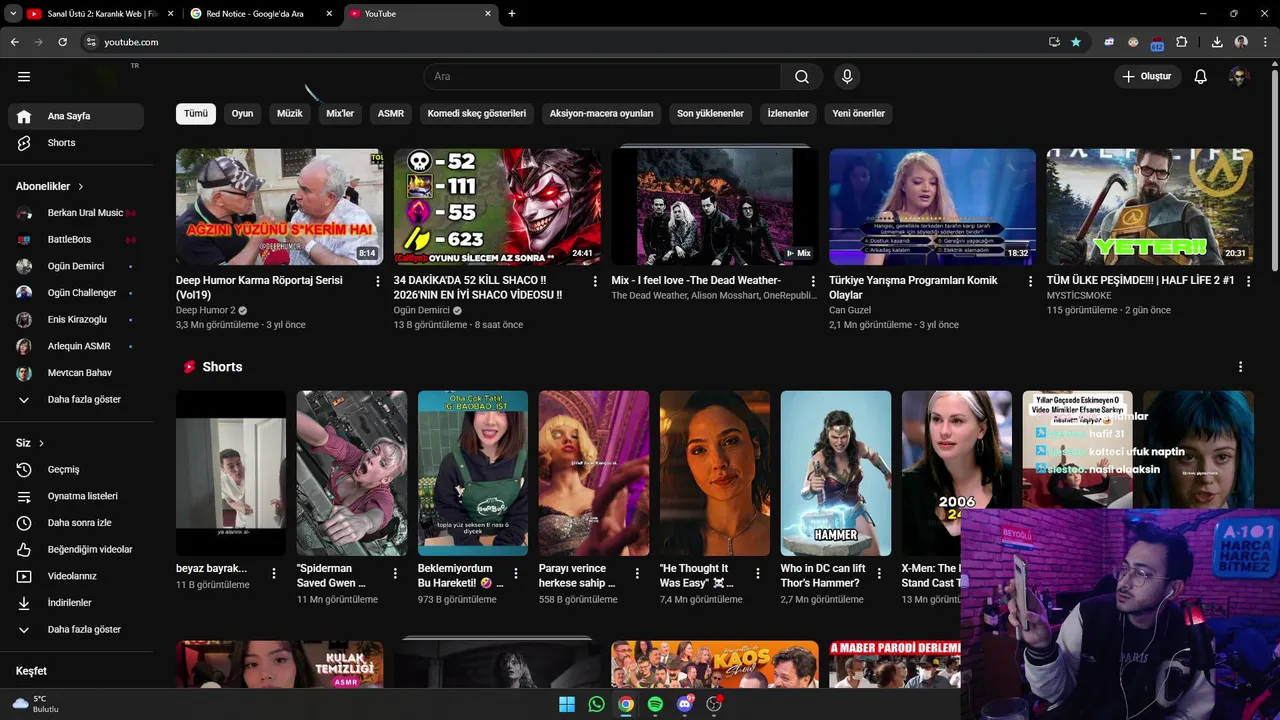Open the Windows Start menu
1280x720 pixels.
pos(567,704)
